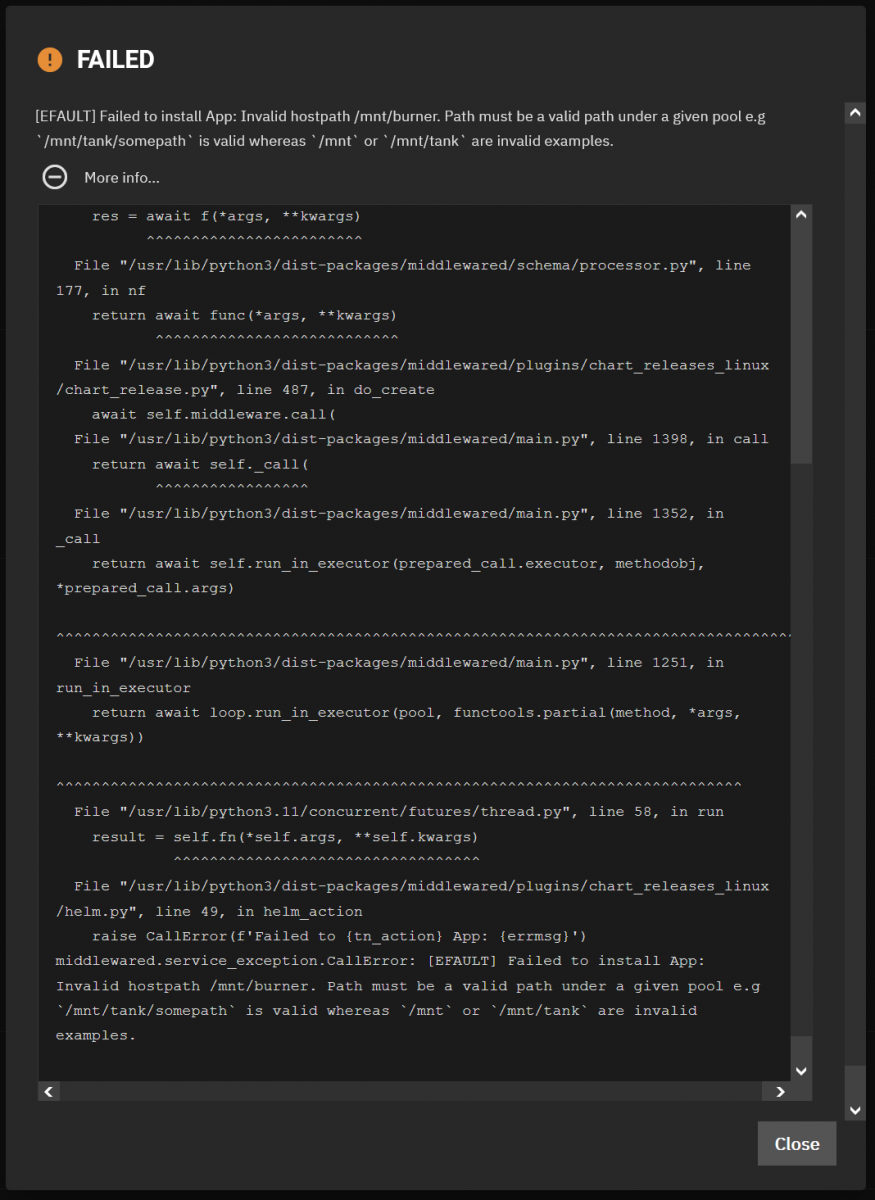Click the More info... label
This screenshot has width=875, height=1200.
point(122,177)
